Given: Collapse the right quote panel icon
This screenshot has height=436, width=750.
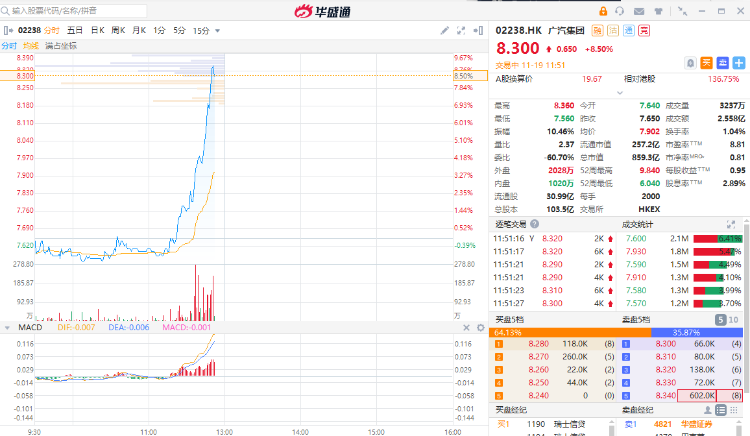Looking at the screenshot, I should coord(478,31).
